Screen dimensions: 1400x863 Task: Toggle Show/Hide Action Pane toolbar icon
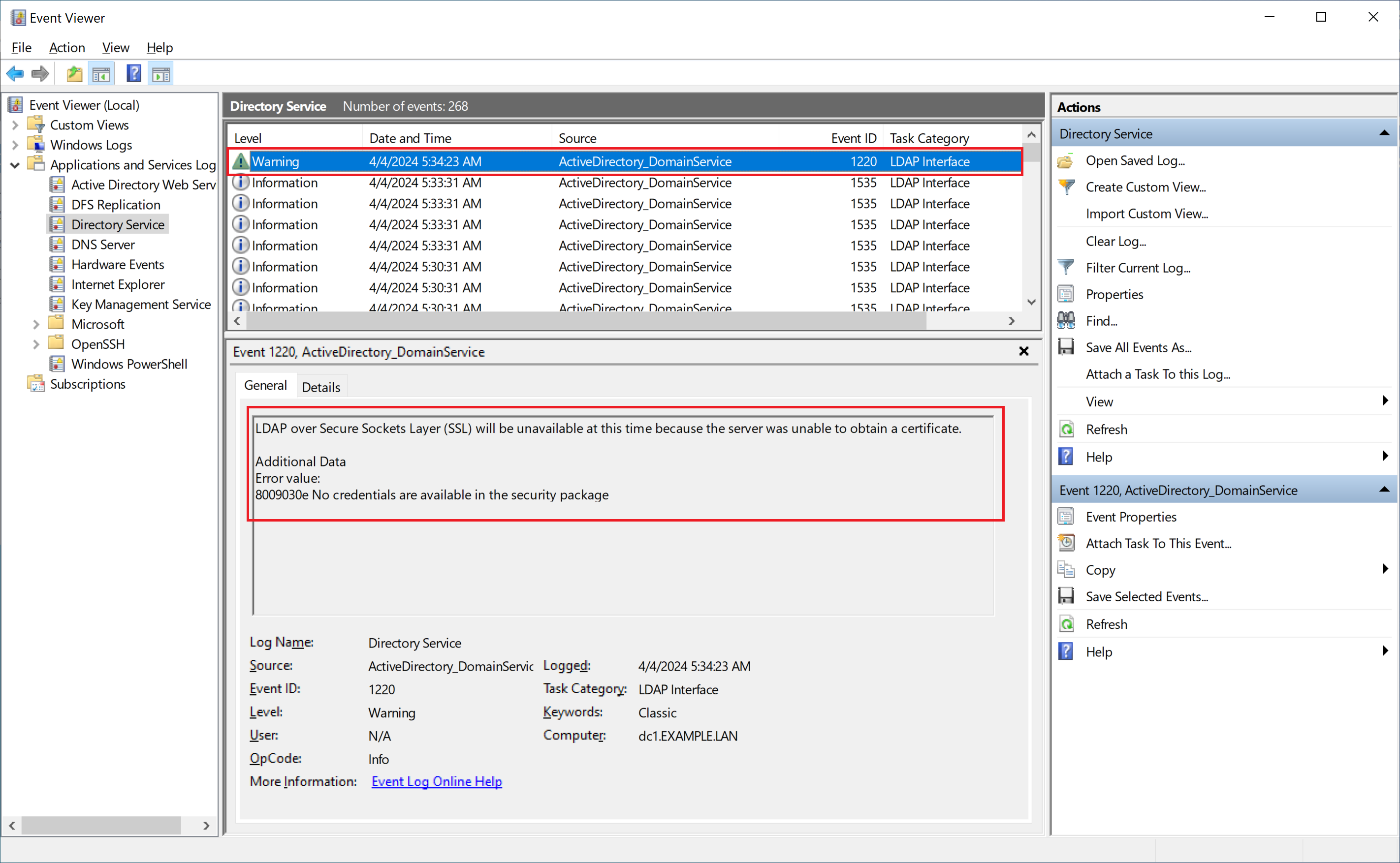pos(161,74)
